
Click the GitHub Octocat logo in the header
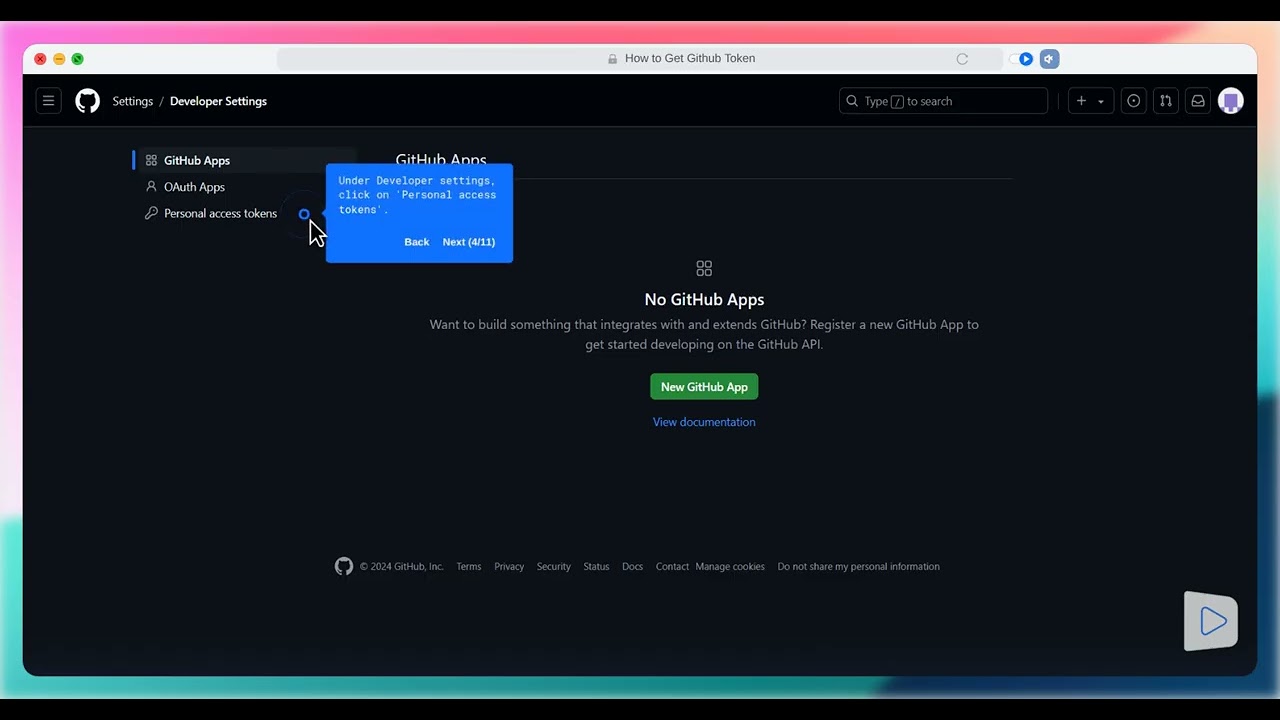coord(88,101)
